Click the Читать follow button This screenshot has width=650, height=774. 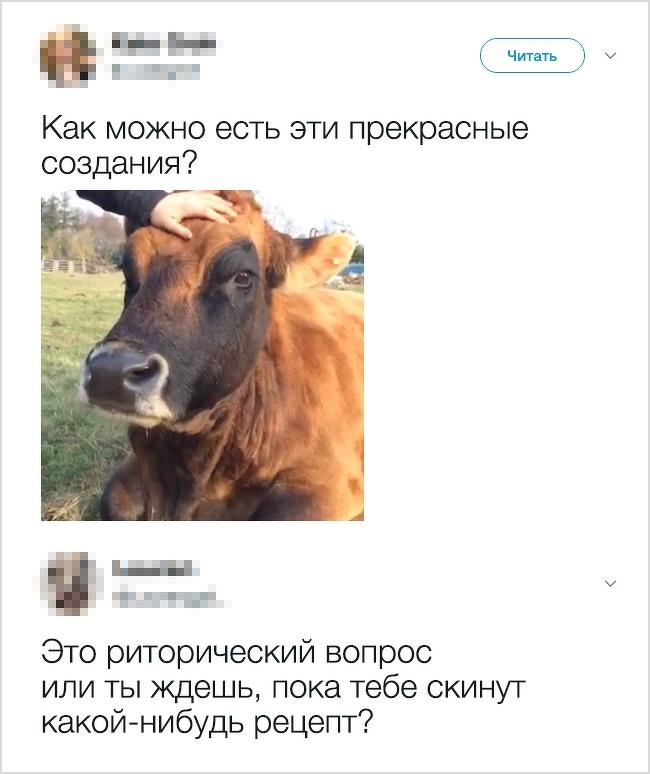coord(532,56)
